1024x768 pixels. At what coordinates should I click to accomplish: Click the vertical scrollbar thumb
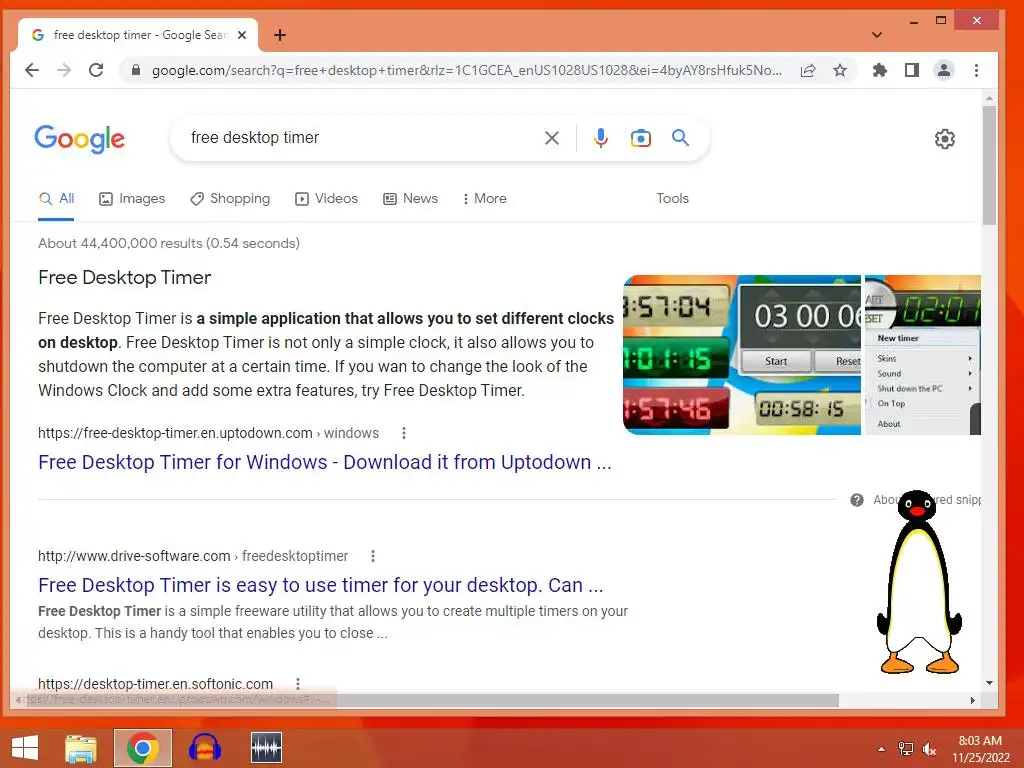click(x=989, y=166)
